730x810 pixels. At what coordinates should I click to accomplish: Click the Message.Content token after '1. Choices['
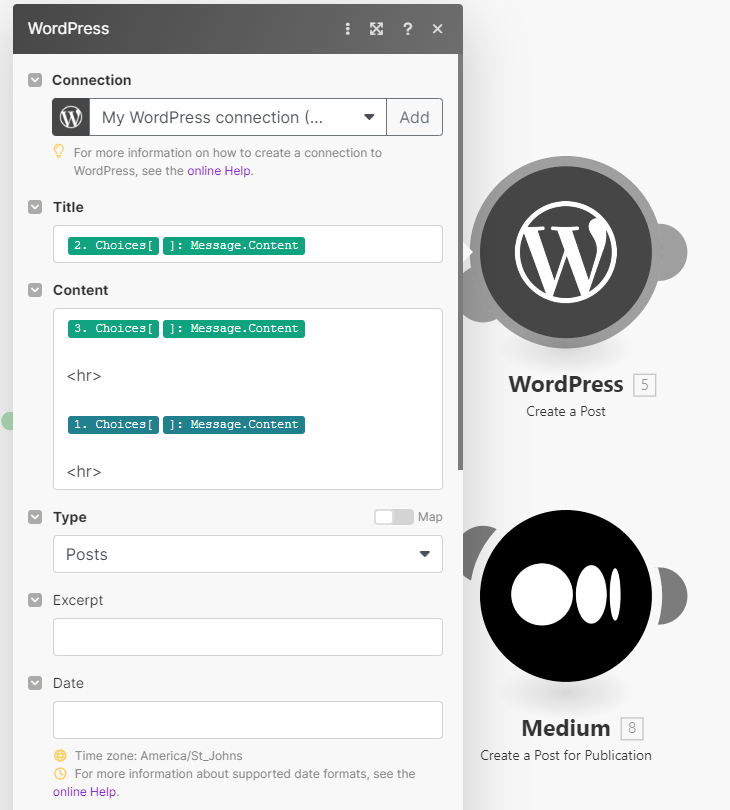[234, 425]
